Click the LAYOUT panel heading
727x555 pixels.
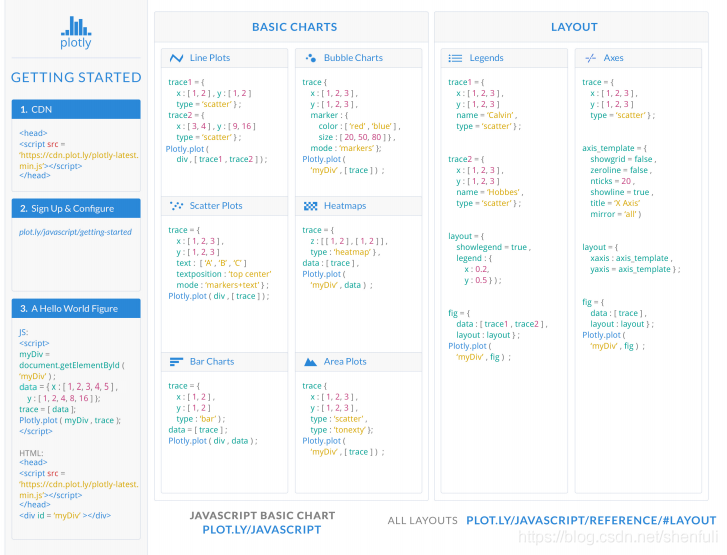click(x=574, y=27)
